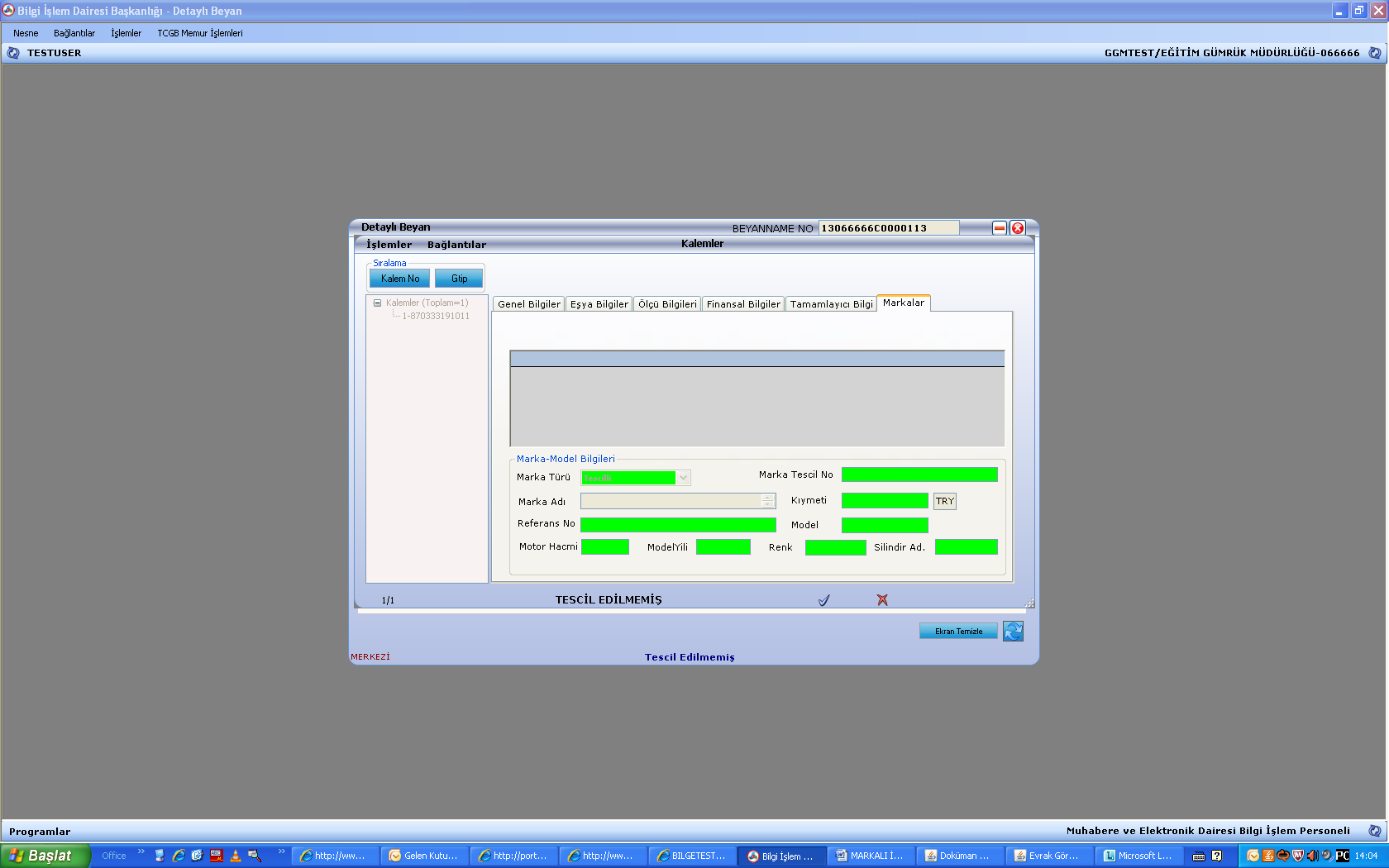
Task: Click the Motor Hacmi input field
Action: tap(605, 546)
